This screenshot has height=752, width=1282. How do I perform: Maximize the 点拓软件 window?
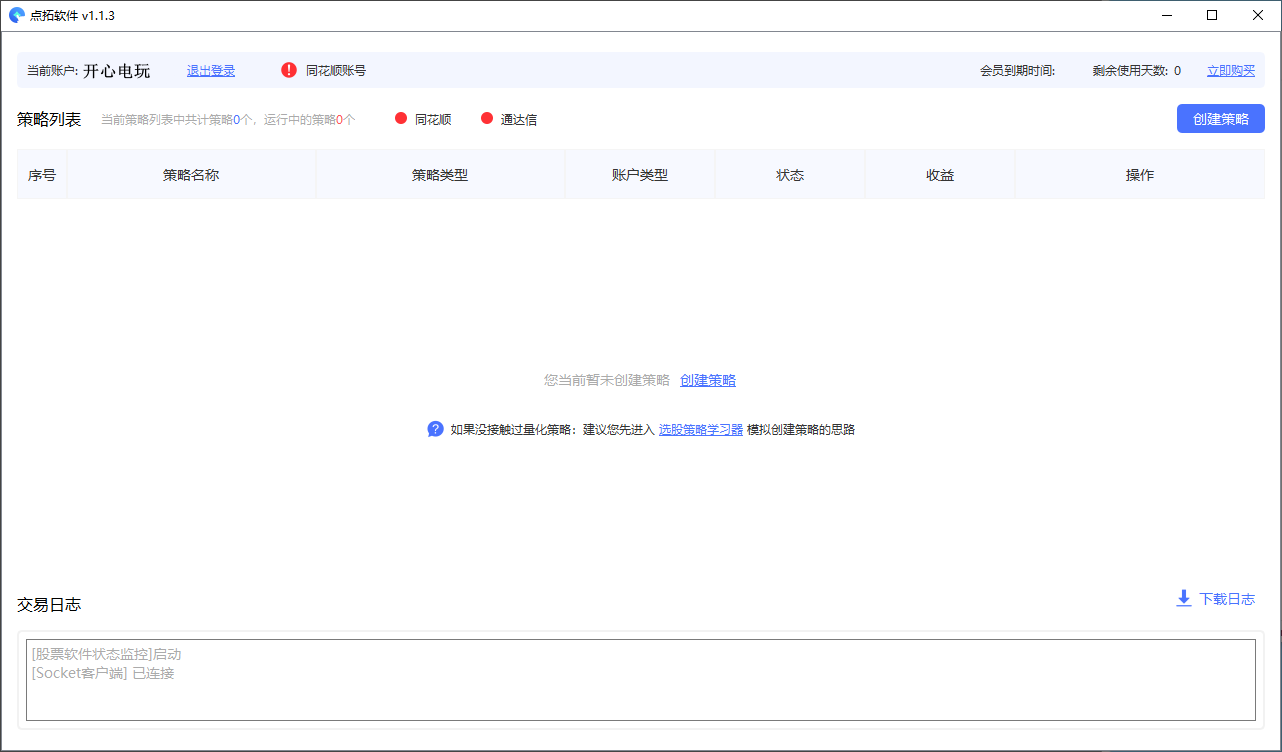[1212, 15]
